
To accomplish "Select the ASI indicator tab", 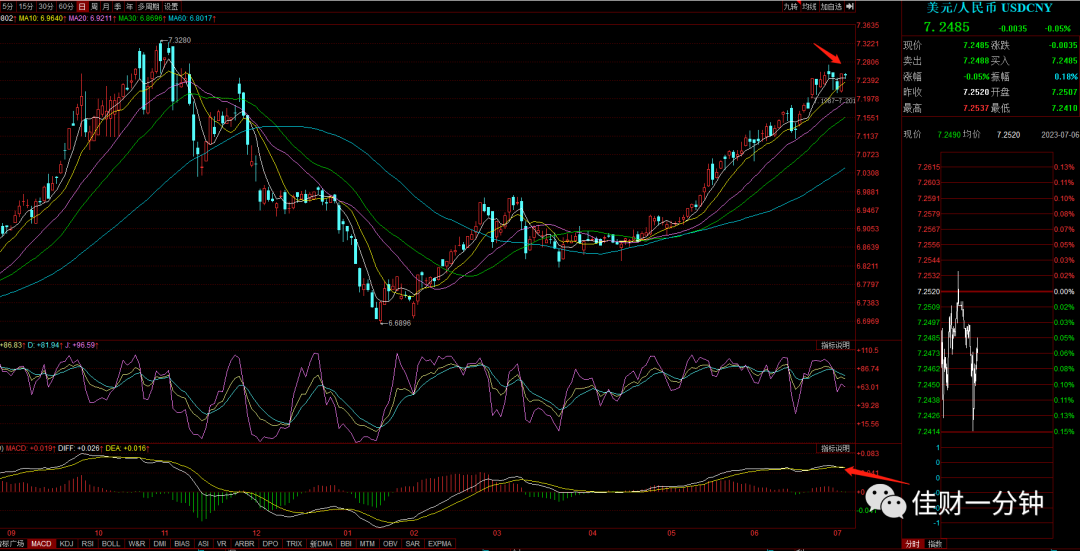I will pyautogui.click(x=203, y=543).
